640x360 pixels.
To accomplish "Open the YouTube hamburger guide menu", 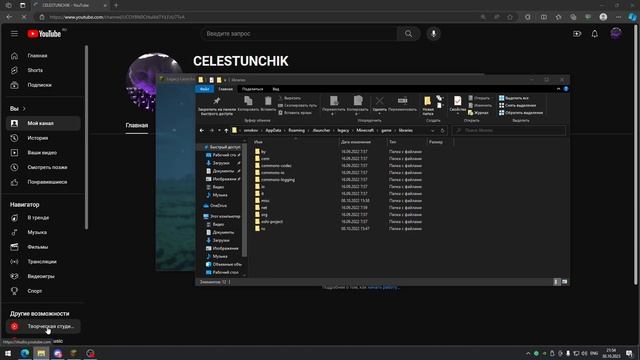I will [14, 34].
